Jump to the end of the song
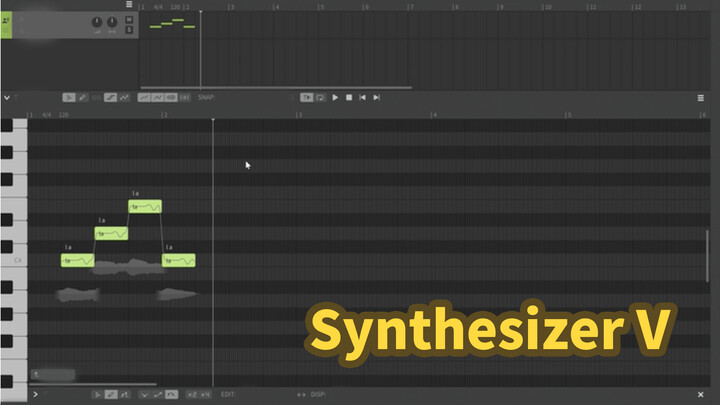This screenshot has height=405, width=720. pyautogui.click(x=376, y=97)
